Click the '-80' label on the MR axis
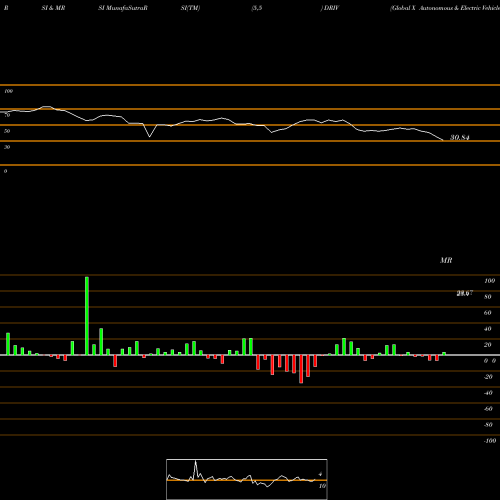This screenshot has height=500, width=500. [488, 425]
